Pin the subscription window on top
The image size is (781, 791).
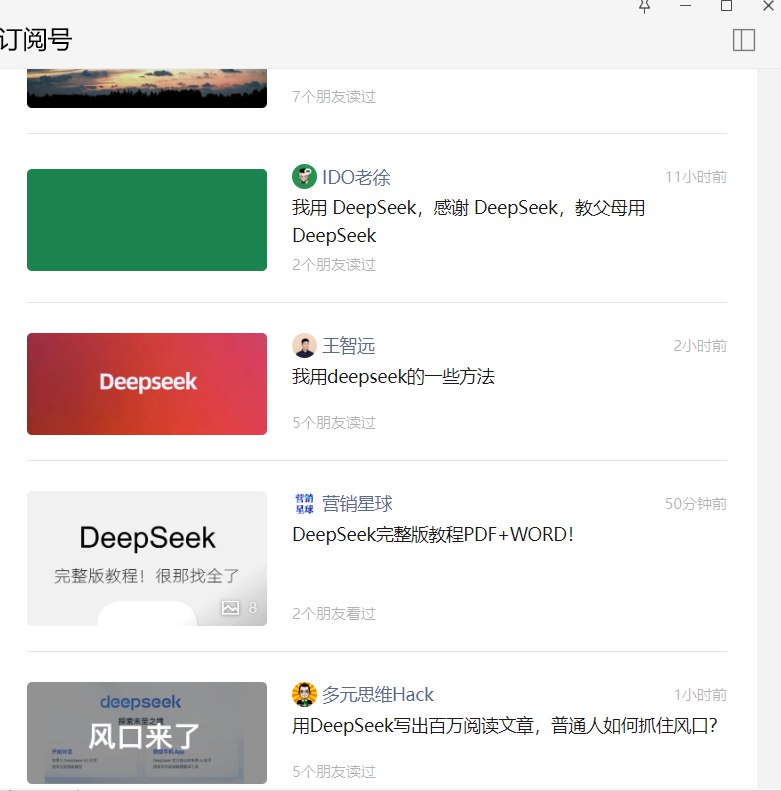tap(644, 6)
